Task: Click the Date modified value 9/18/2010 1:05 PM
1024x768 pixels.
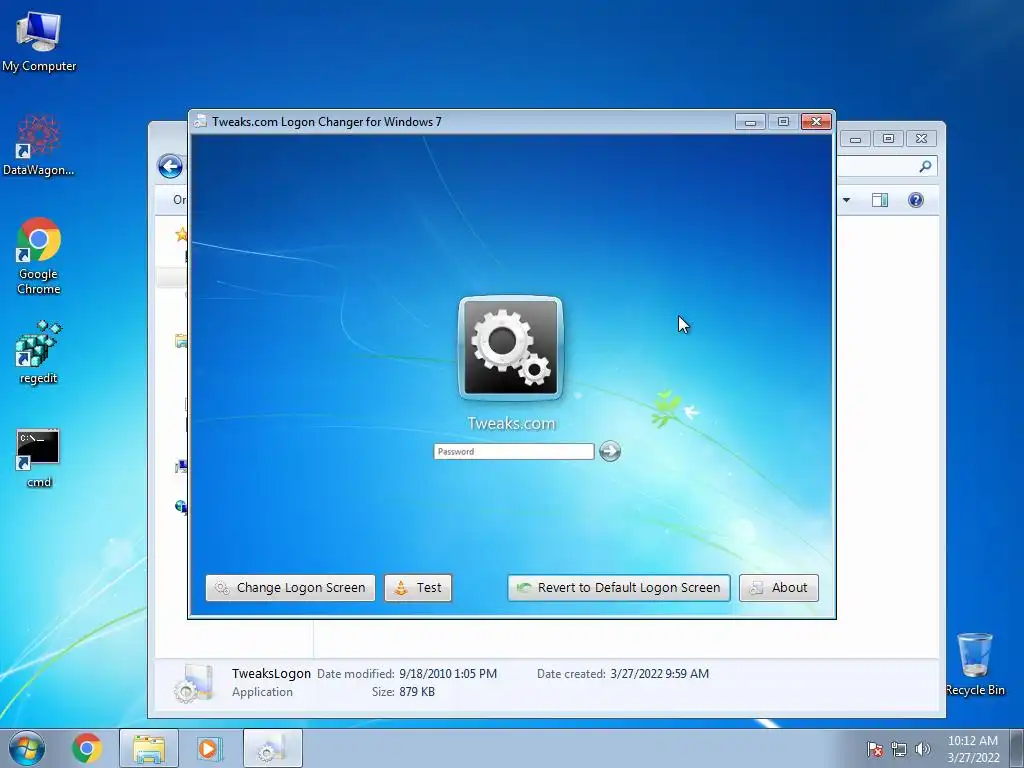Action: click(x=448, y=673)
